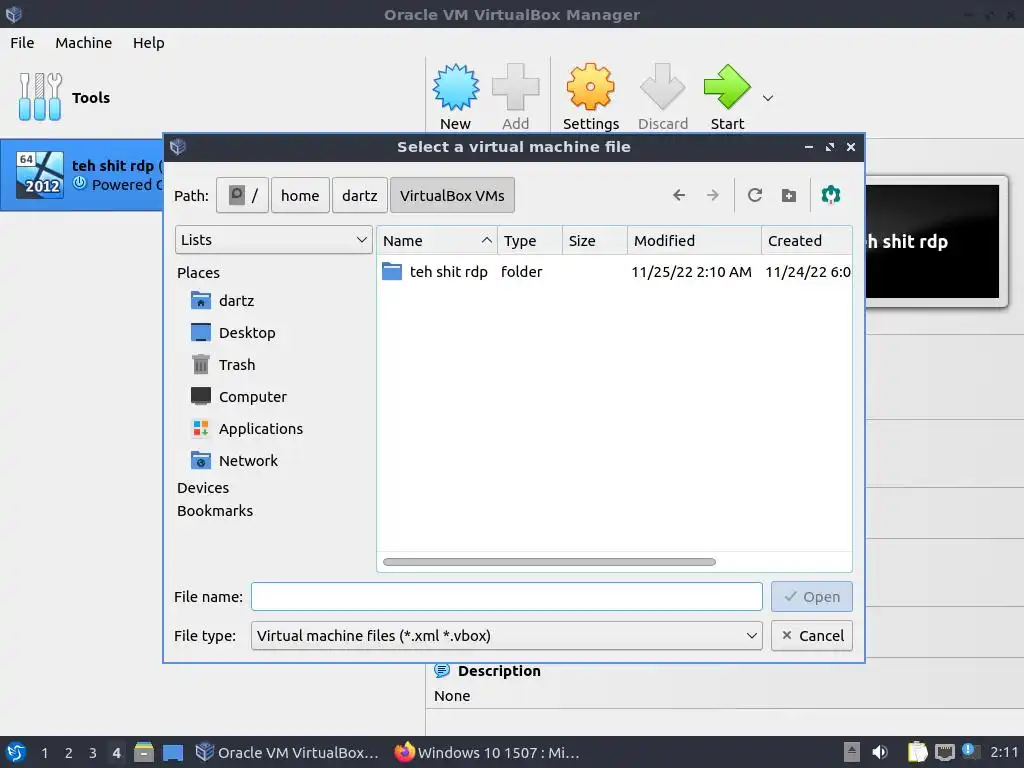1024x768 pixels.
Task: Click the taskbar clock
Action: [1004, 752]
